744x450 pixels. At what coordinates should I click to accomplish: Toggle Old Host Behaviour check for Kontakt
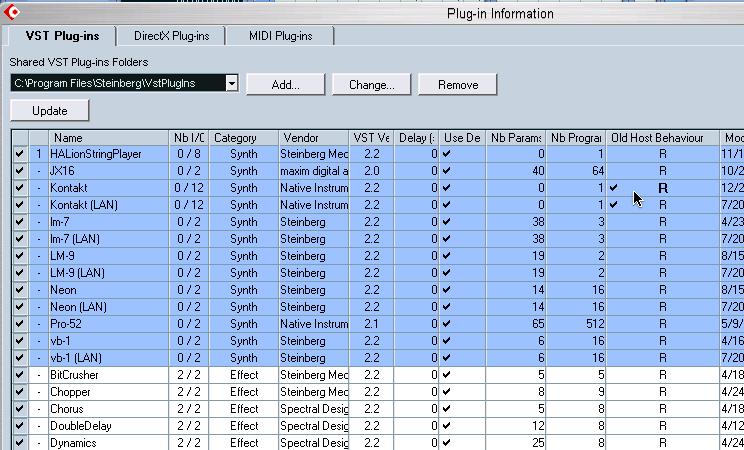614,188
